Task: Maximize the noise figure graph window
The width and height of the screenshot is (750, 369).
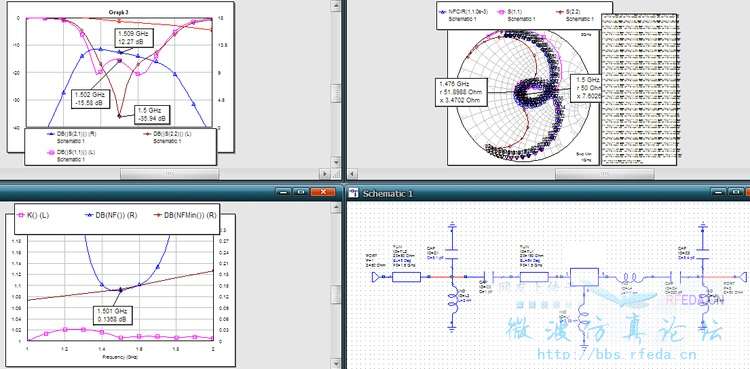Action: coord(301,192)
